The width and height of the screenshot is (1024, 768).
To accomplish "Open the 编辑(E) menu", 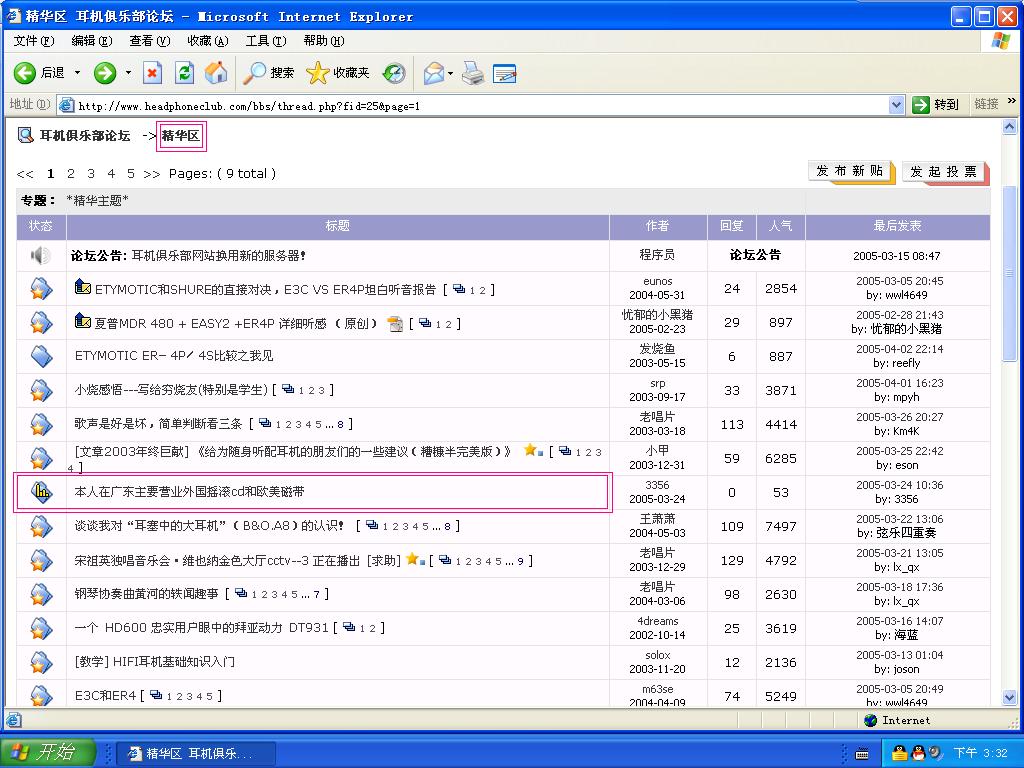I will [91, 41].
